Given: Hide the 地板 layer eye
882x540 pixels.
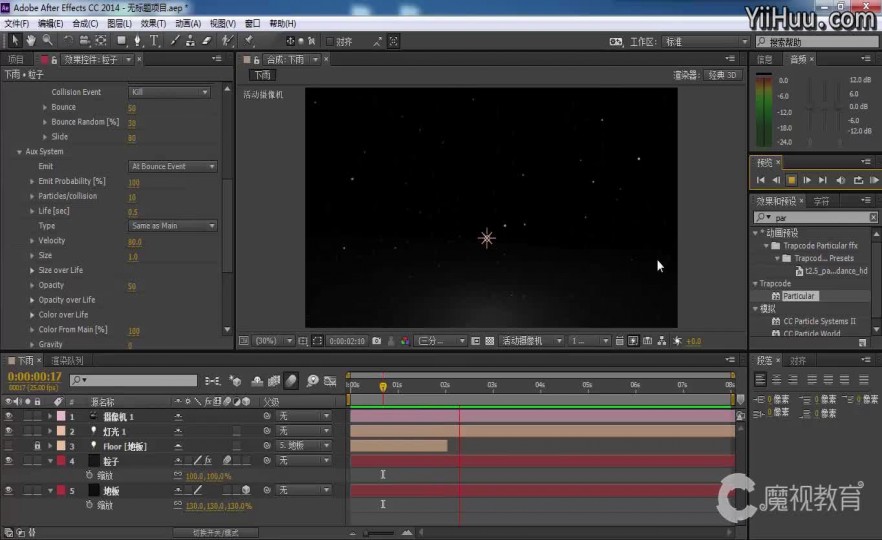Looking at the screenshot, I should coord(8,490).
